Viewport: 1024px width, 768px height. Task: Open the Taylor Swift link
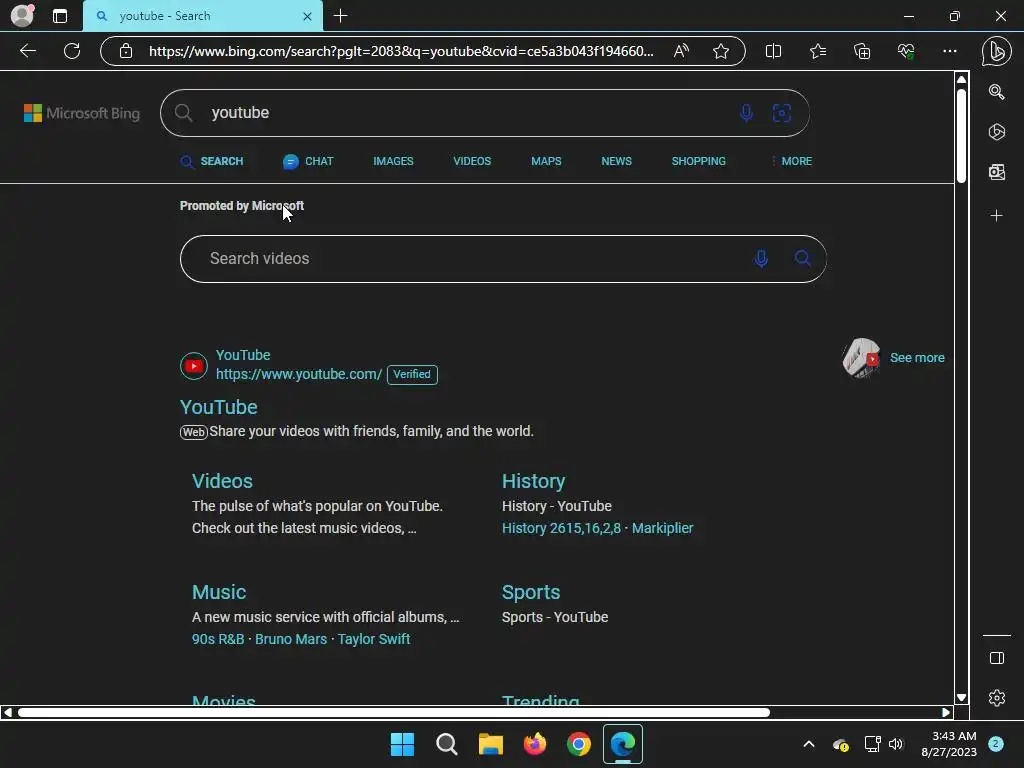374,639
